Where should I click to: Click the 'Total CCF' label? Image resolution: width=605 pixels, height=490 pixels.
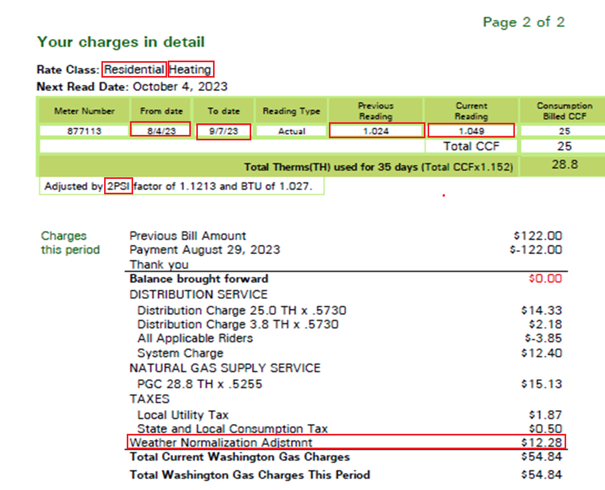(471, 146)
